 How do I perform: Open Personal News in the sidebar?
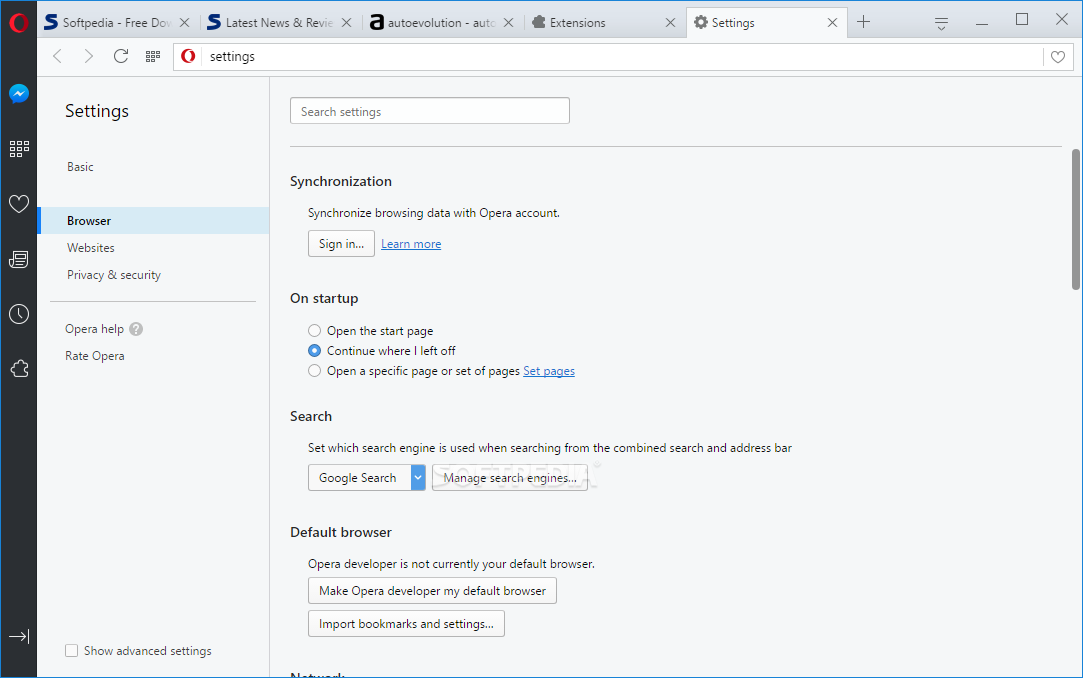pyautogui.click(x=19, y=259)
